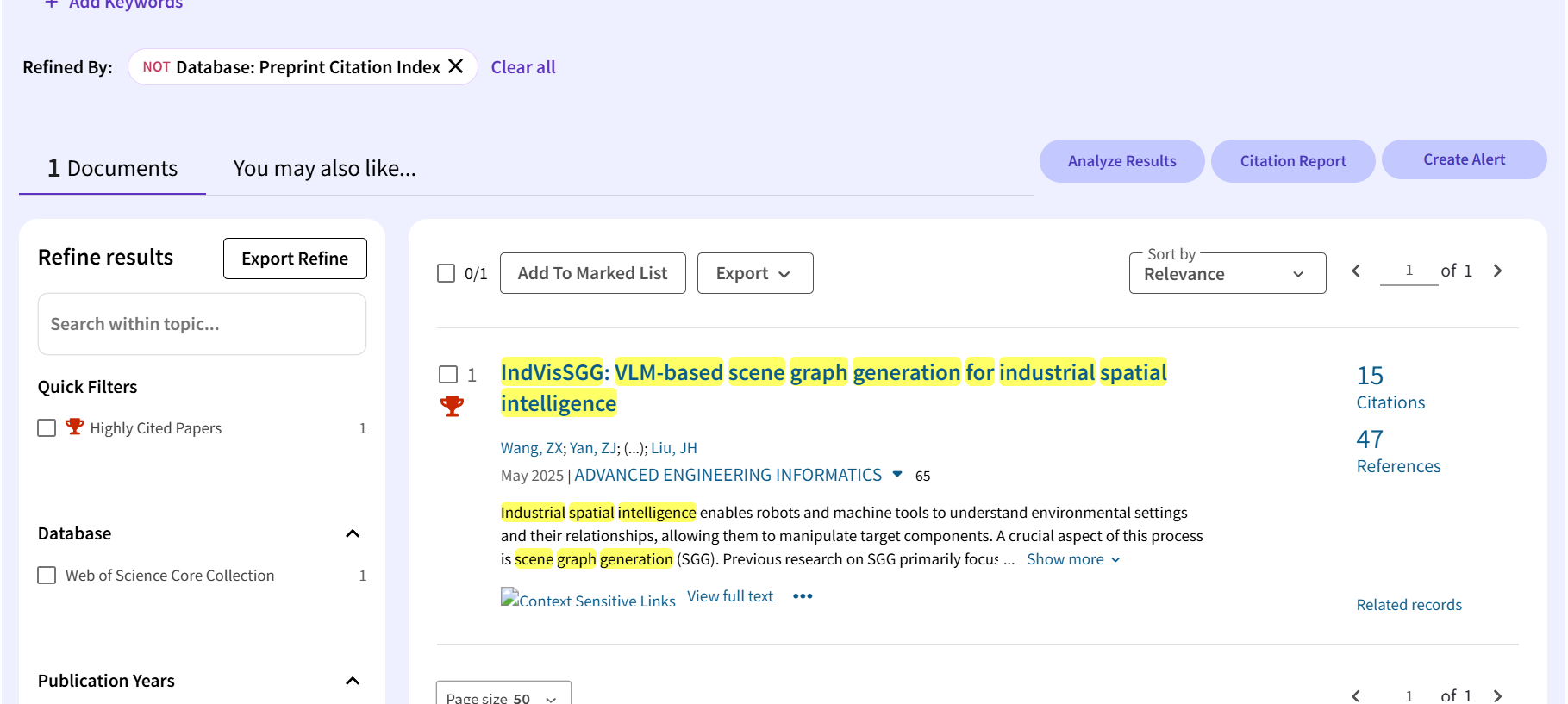Open the Sort by Relevance dropdown

[x=1227, y=273]
